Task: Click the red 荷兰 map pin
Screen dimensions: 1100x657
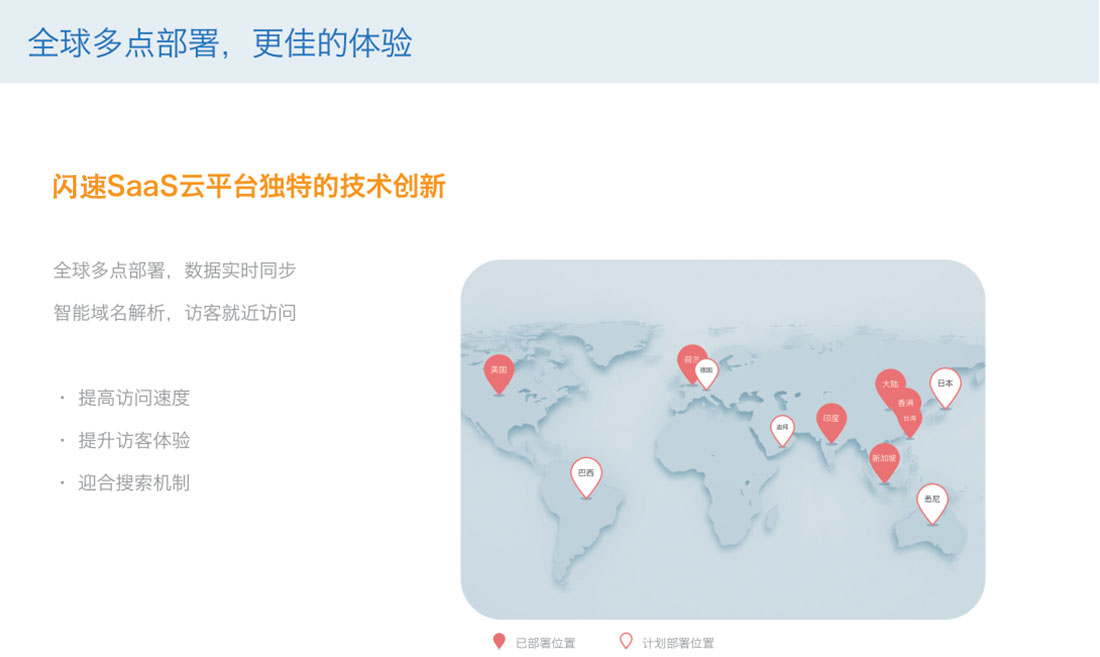Action: point(689,360)
